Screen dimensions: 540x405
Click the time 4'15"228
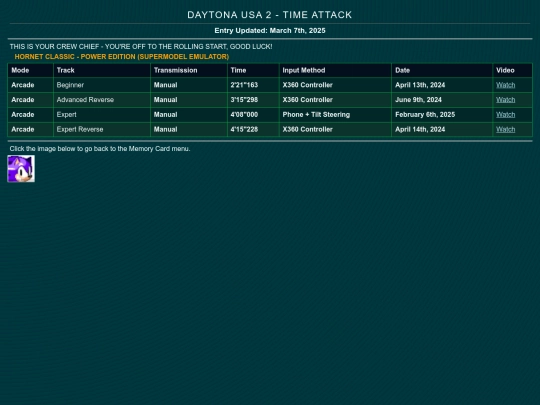click(244, 129)
